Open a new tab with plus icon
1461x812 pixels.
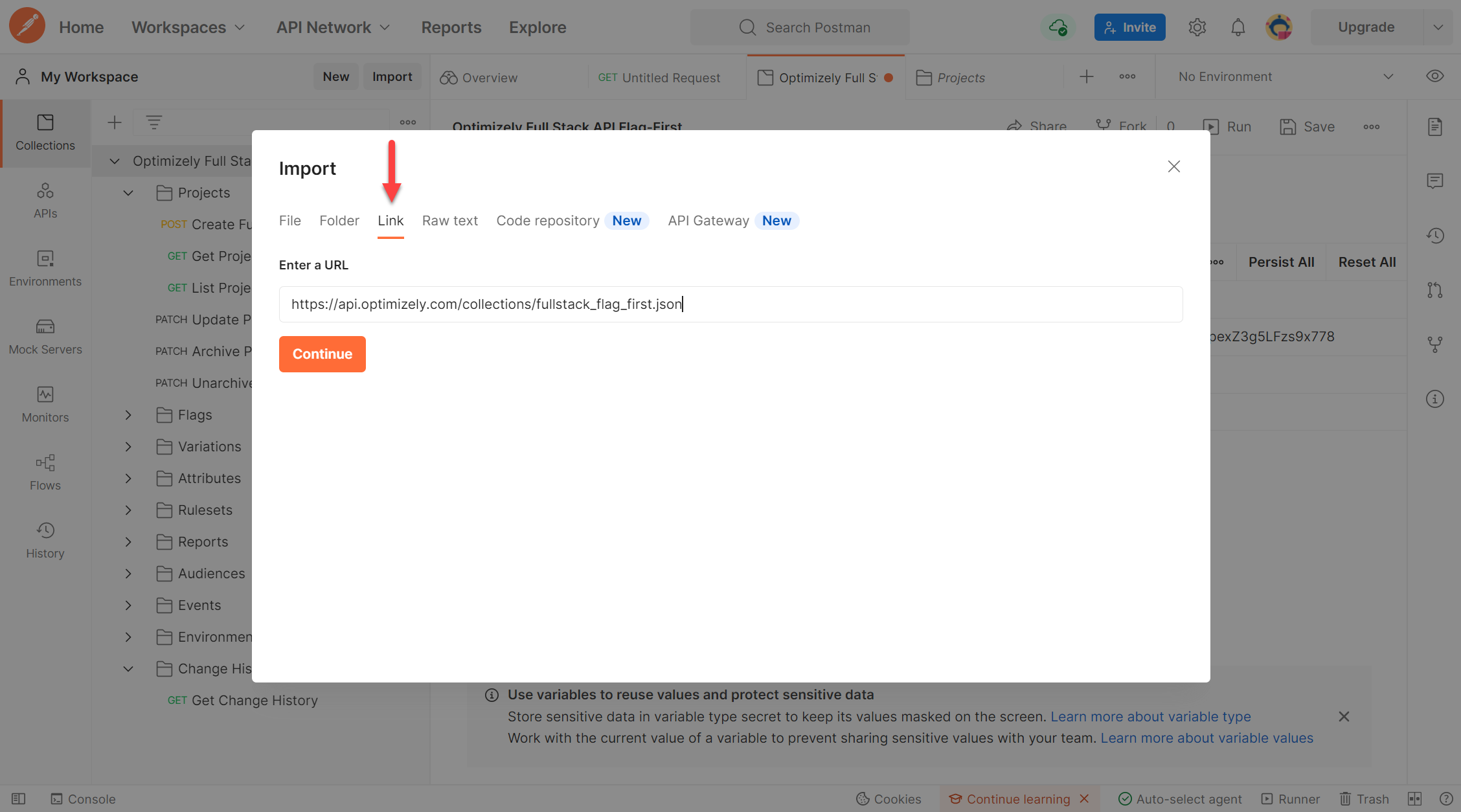coord(1086,76)
